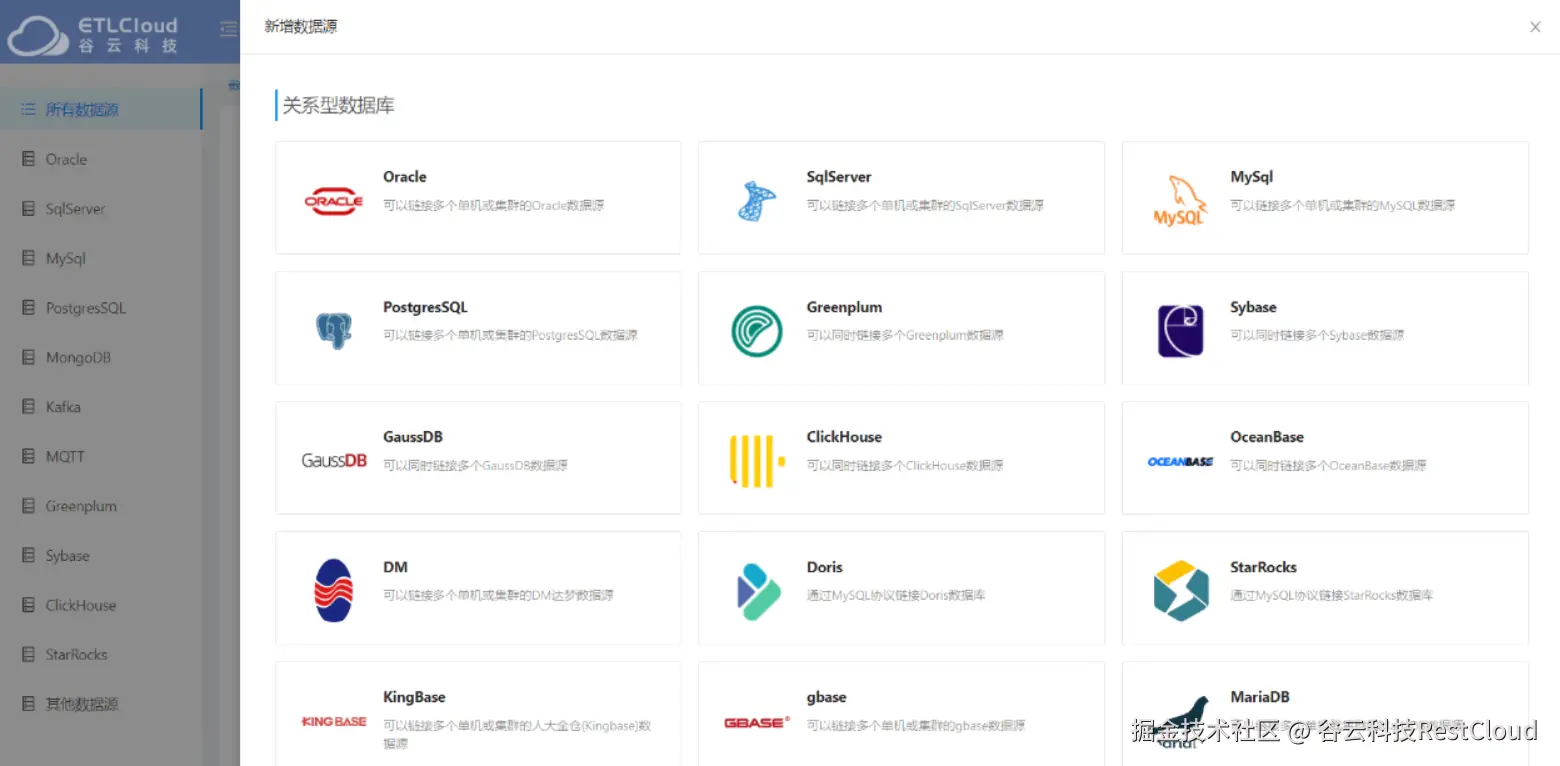Select the purple Sybase logo
1560x766 pixels.
click(x=1180, y=331)
